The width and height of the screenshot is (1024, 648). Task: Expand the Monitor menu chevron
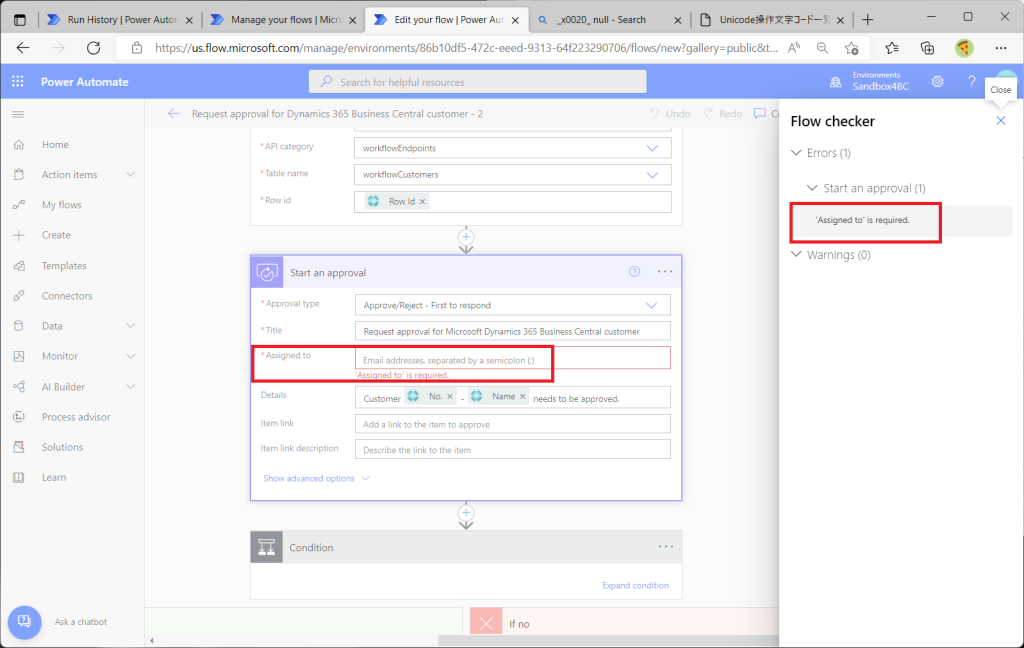click(x=131, y=356)
